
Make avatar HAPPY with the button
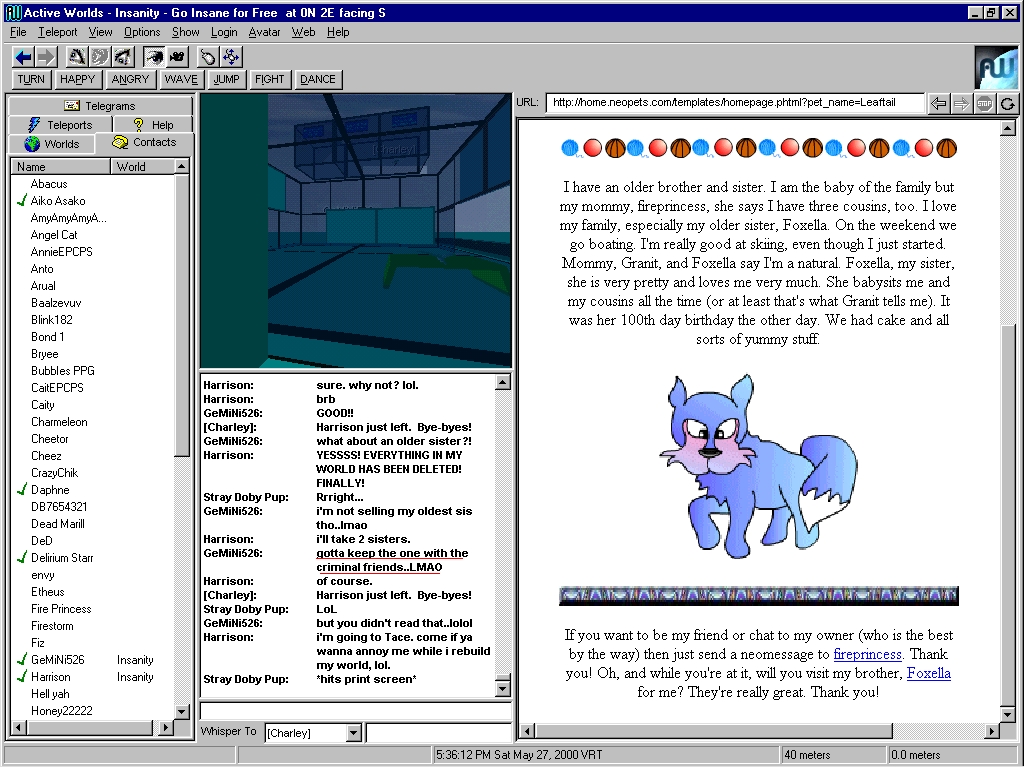coord(77,80)
